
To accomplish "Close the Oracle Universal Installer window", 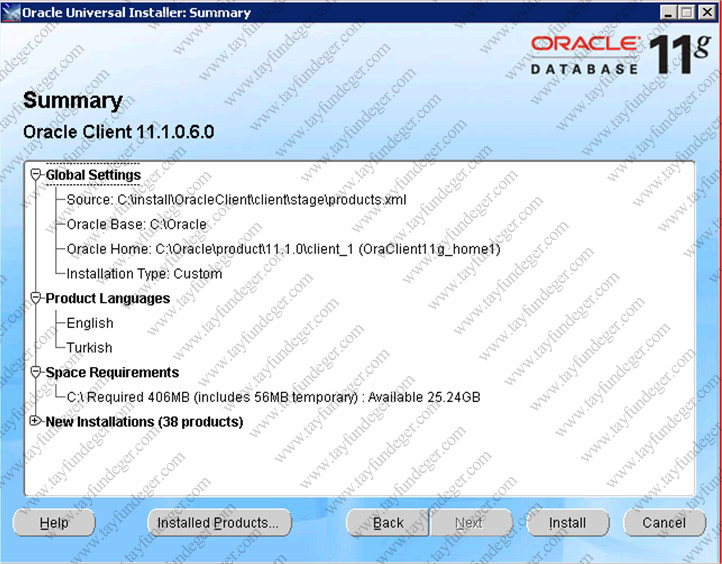I will click(708, 12).
